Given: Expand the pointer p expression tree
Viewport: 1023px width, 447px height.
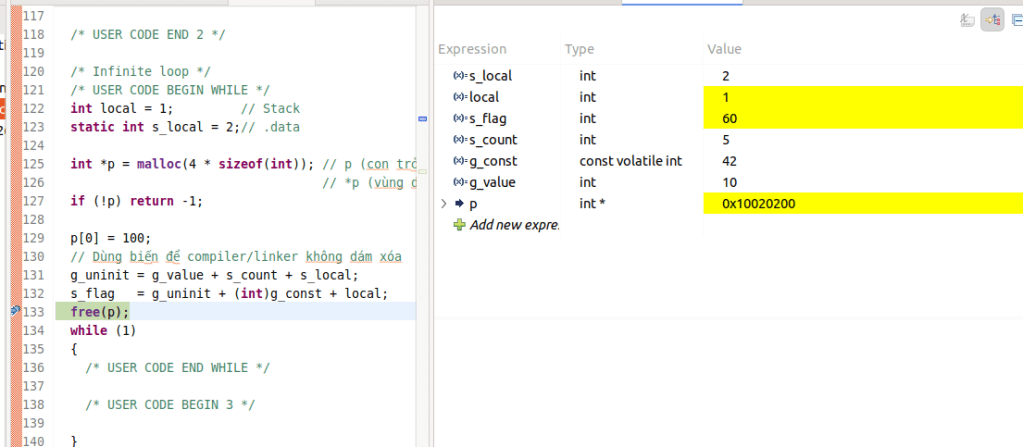Looking at the screenshot, I should point(444,204).
